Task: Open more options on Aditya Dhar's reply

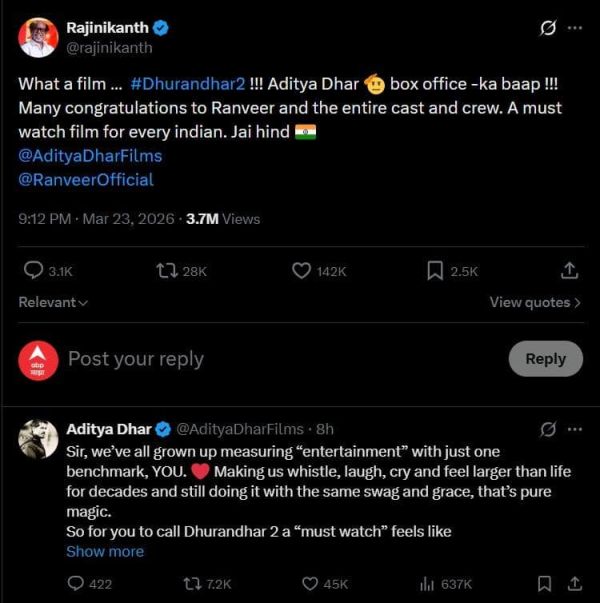Action: (575, 430)
